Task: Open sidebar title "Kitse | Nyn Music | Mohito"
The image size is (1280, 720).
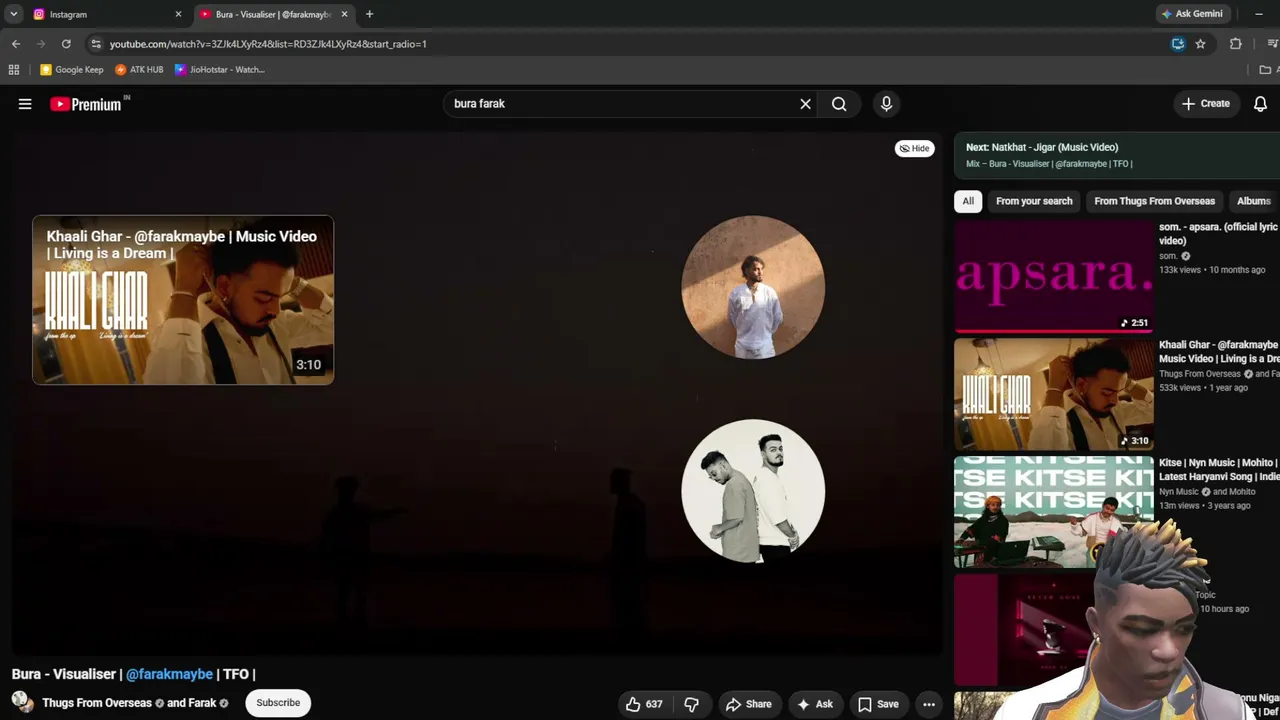Action: [x=1218, y=470]
